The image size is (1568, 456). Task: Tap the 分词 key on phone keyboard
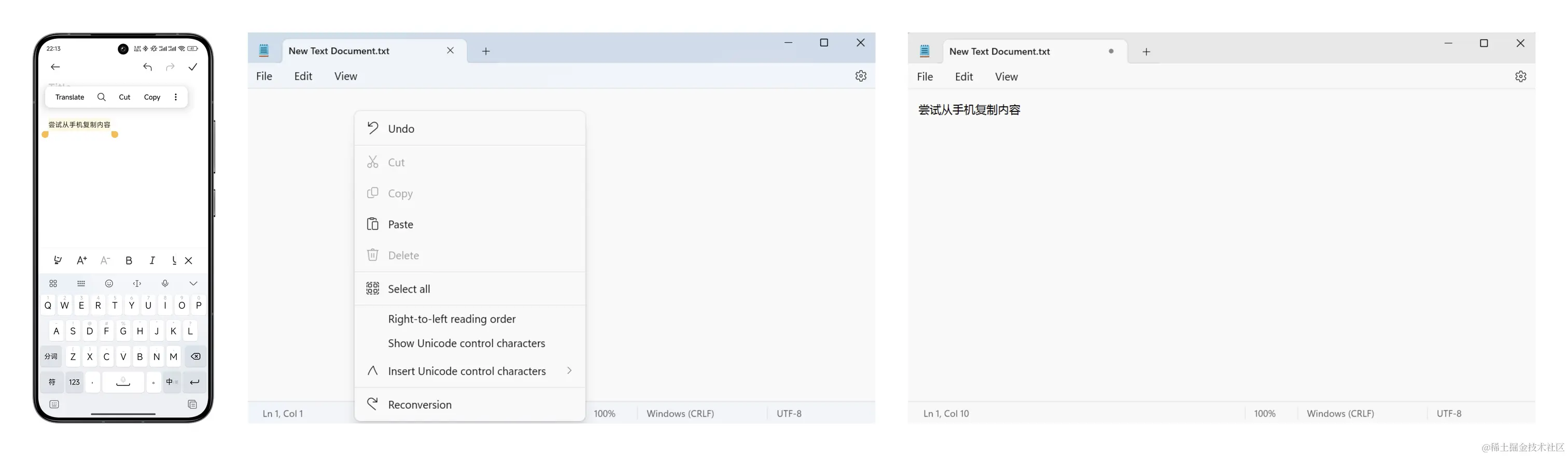51,357
